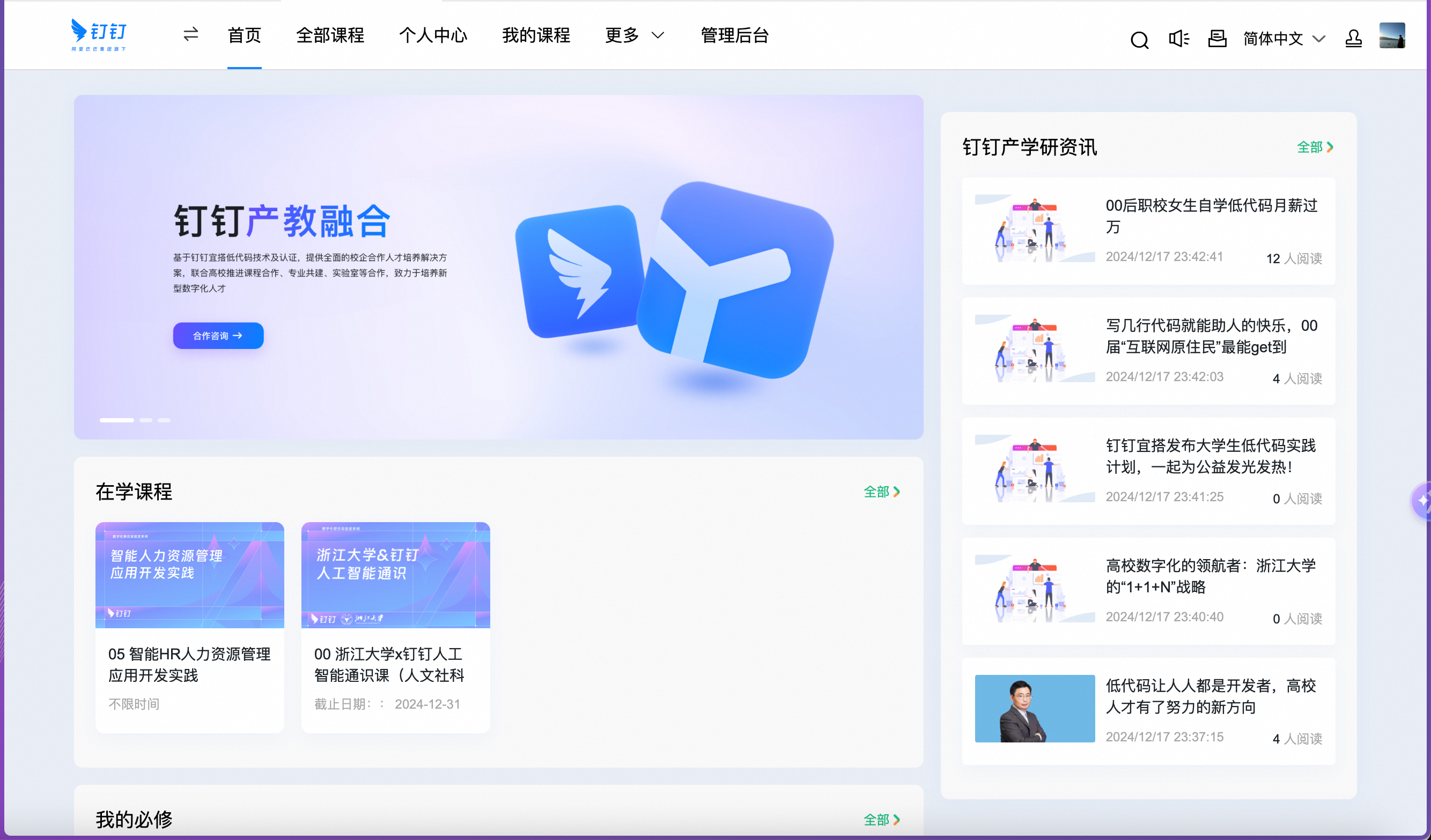1431x840 pixels.
Task: Open course title 00 浙江大学x钉钉人工智能通识课
Action: (x=389, y=665)
